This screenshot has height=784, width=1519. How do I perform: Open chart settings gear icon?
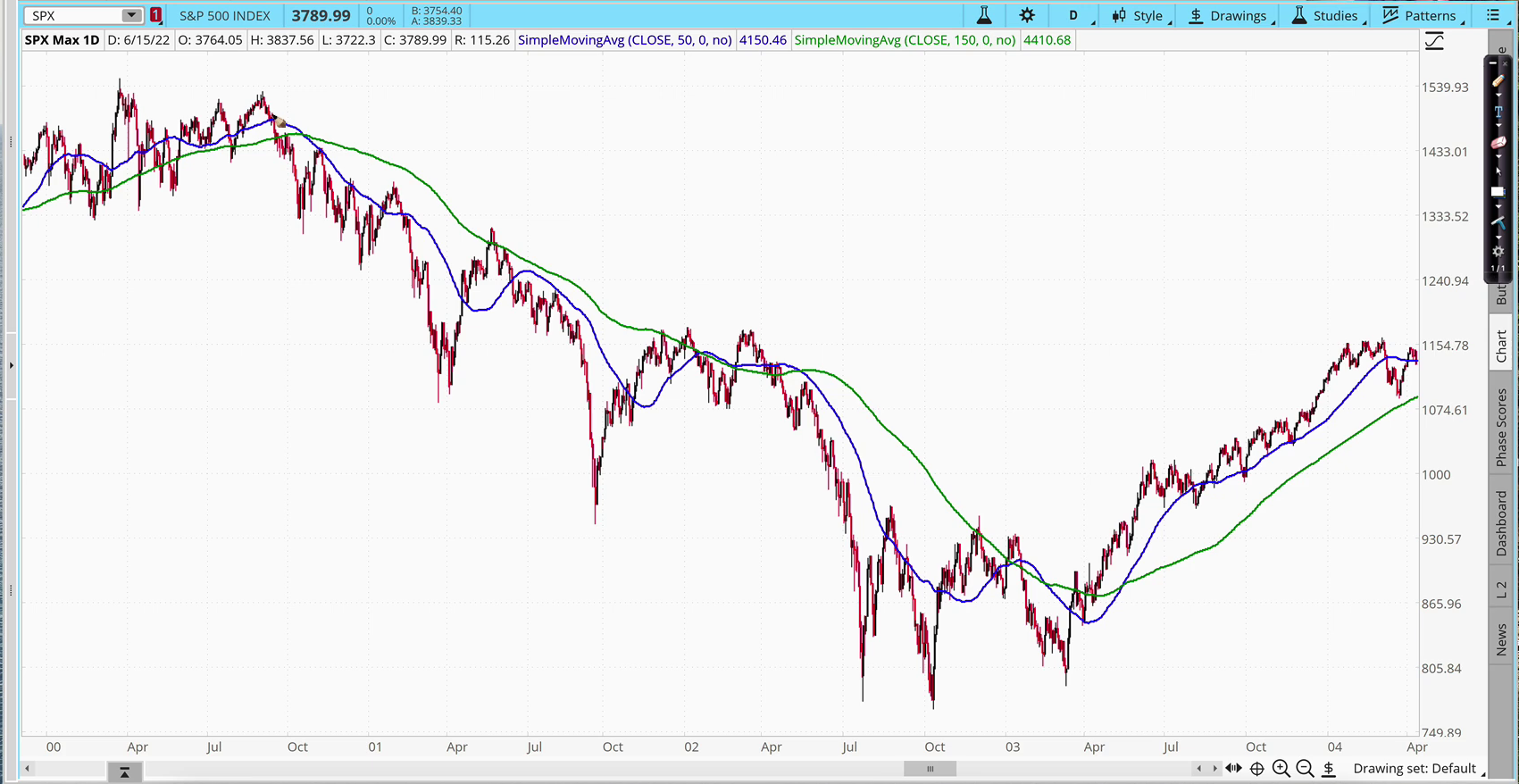tap(1027, 15)
